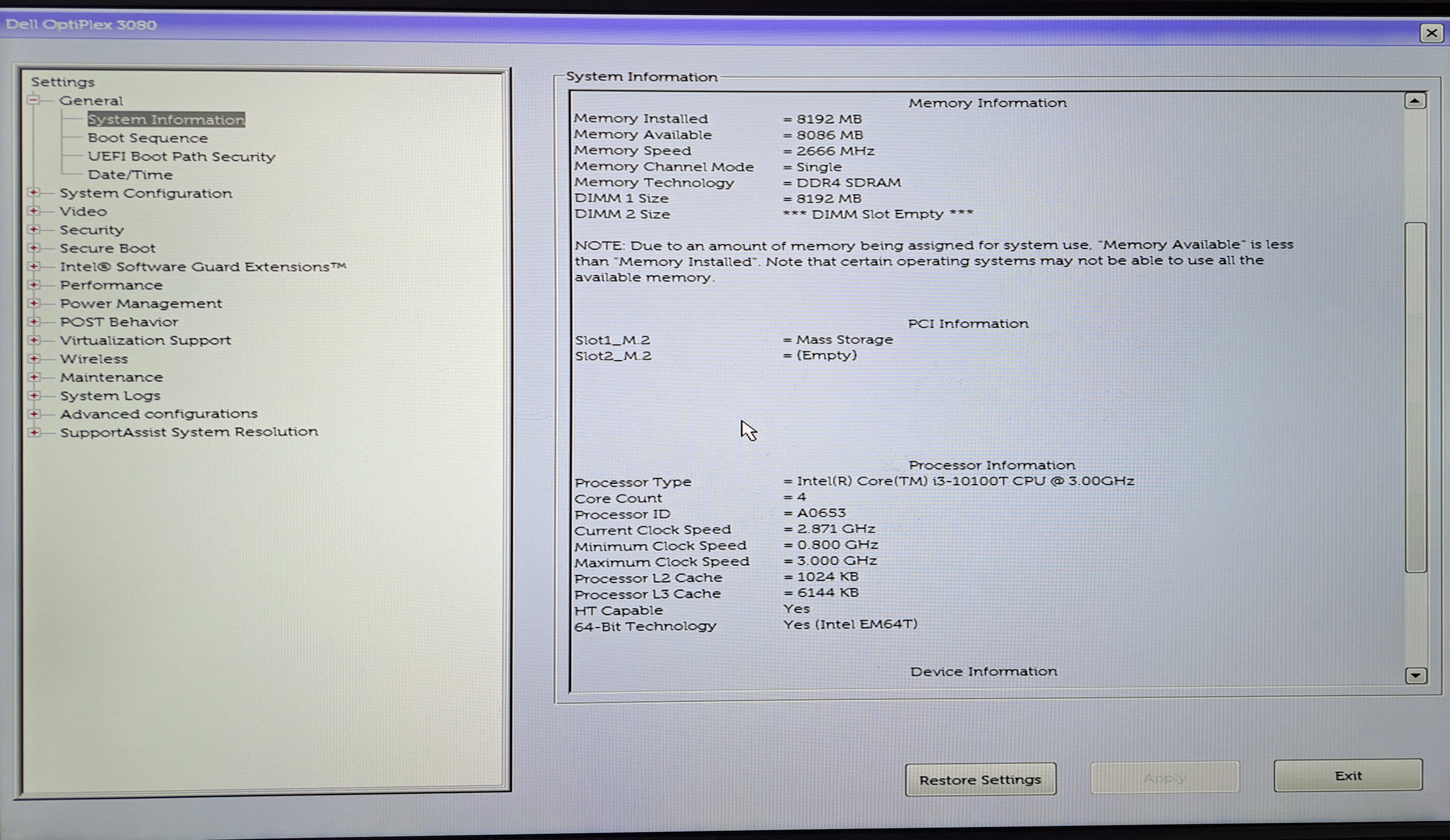The width and height of the screenshot is (1450, 840).
Task: Click DIMM Slot Empty text
Action: coord(878,214)
